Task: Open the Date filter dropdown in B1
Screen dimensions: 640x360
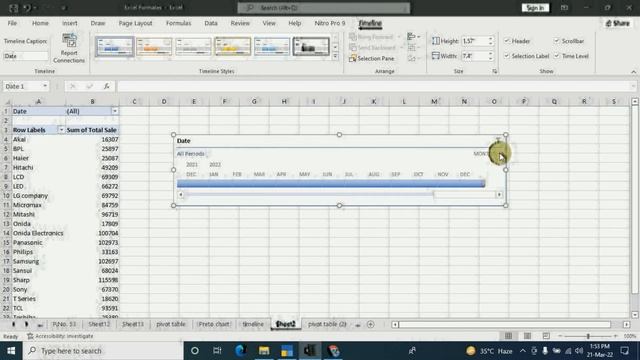Action: click(x=115, y=111)
